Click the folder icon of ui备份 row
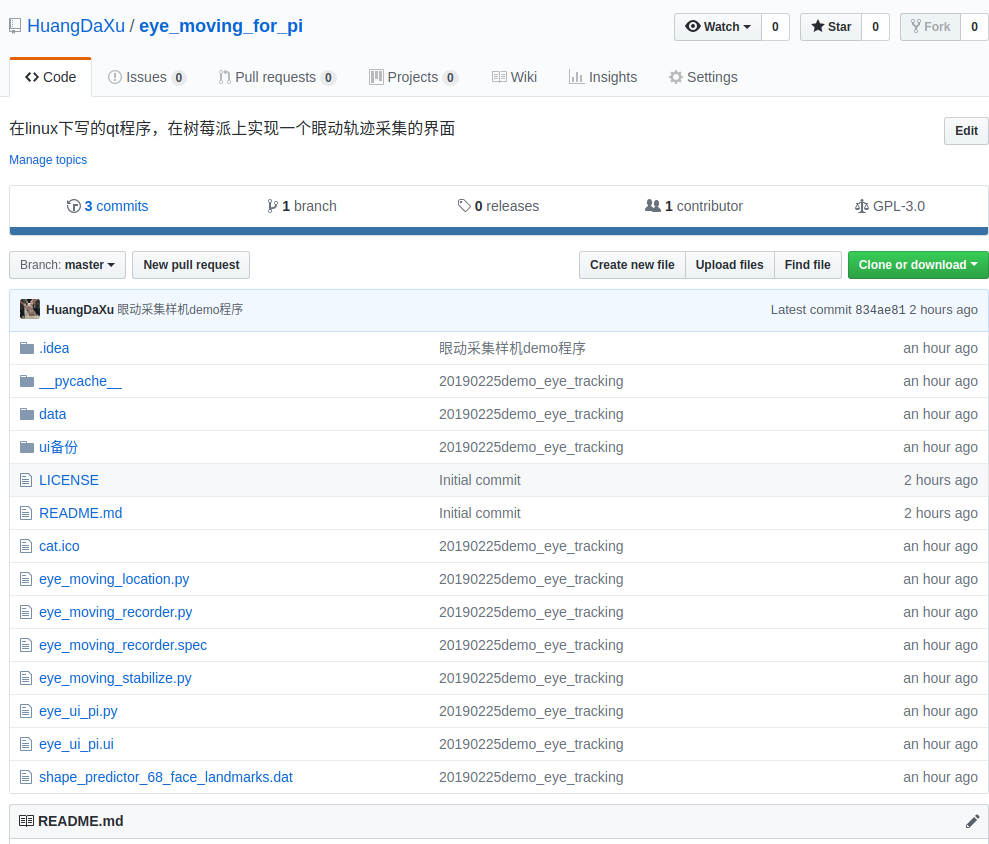The width and height of the screenshot is (989, 844). pos(26,447)
